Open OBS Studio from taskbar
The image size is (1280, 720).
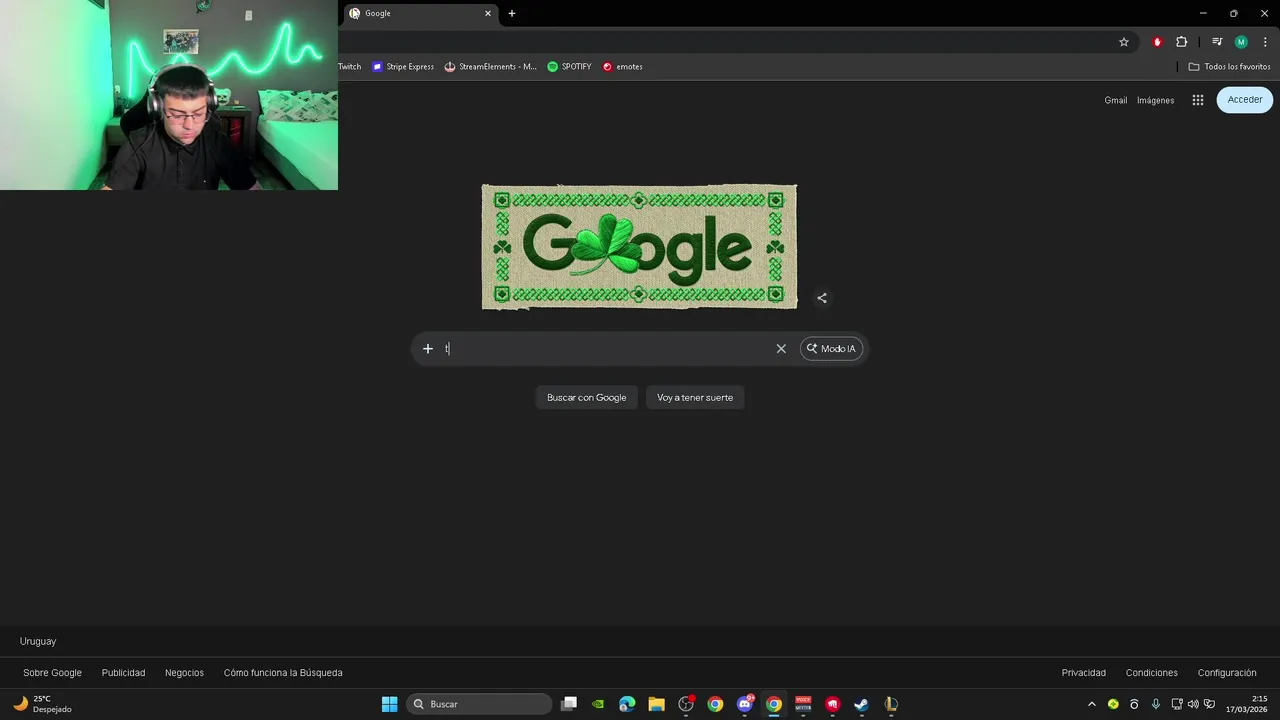686,704
